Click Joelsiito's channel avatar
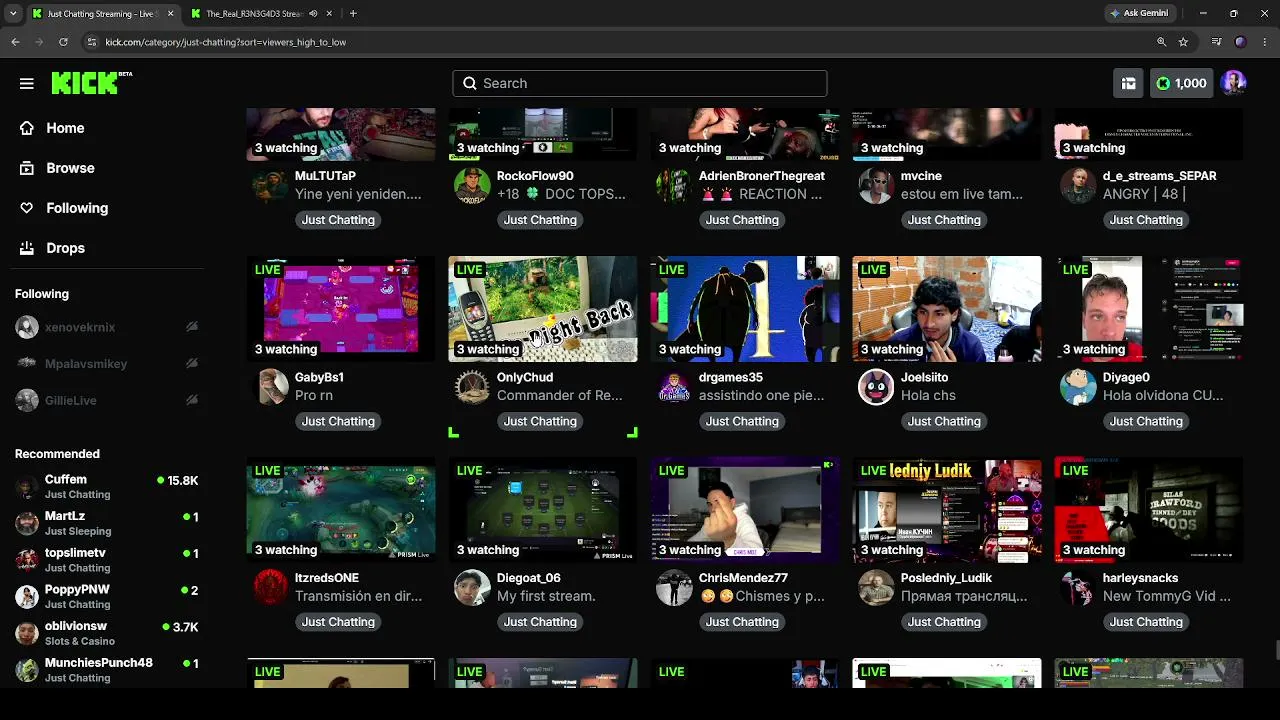The width and height of the screenshot is (1280, 720). (x=876, y=387)
